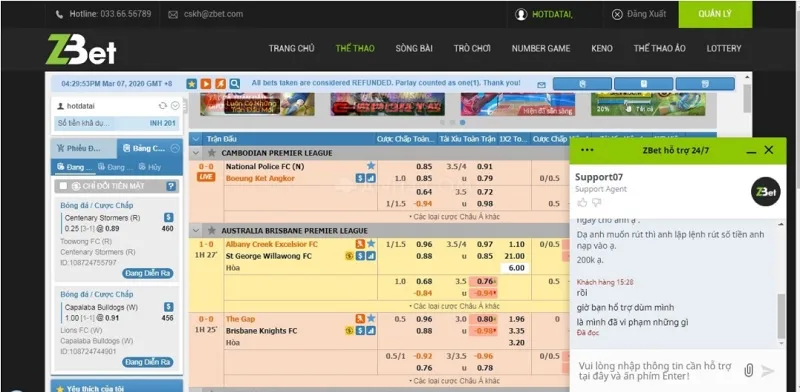Click the orange play live-stream icon
This screenshot has height=392, width=800.
click(x=206, y=84)
